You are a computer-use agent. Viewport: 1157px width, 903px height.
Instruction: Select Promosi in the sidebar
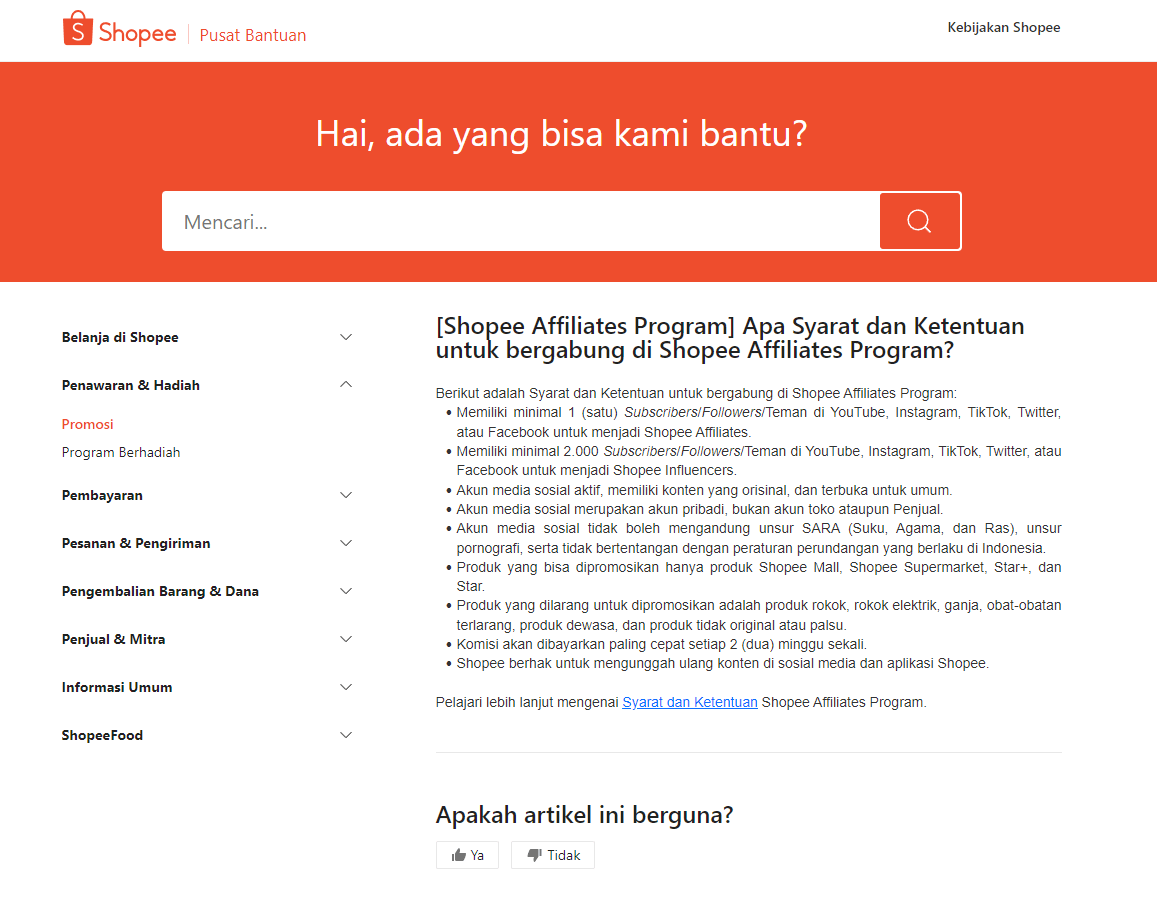point(87,424)
